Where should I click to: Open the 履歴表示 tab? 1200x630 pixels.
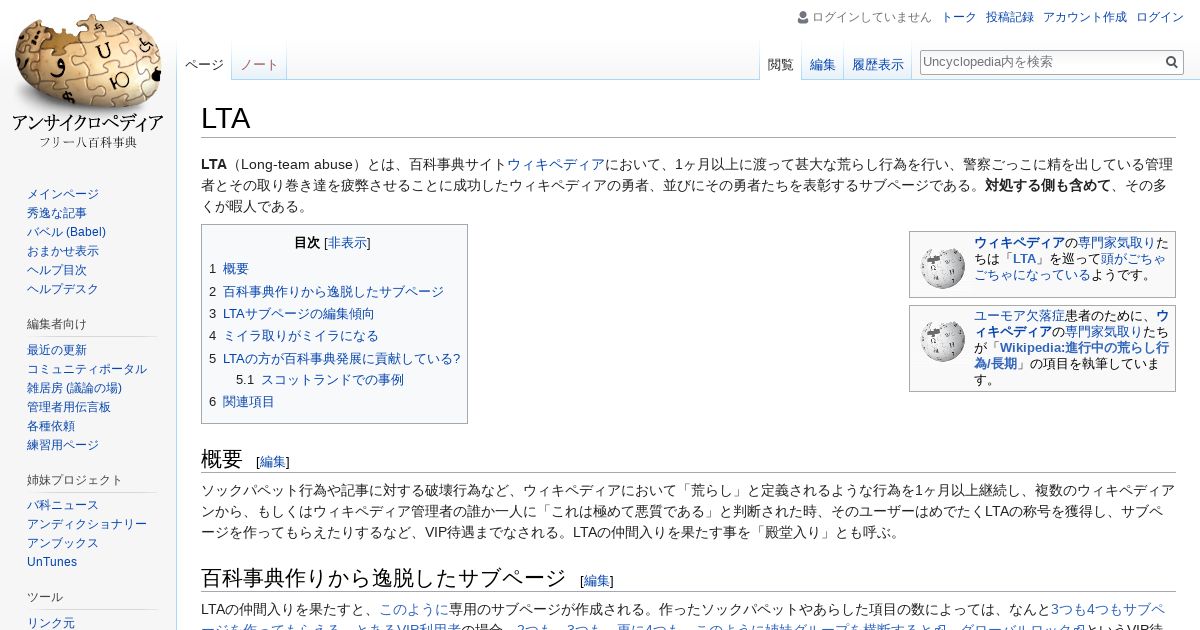click(x=877, y=65)
